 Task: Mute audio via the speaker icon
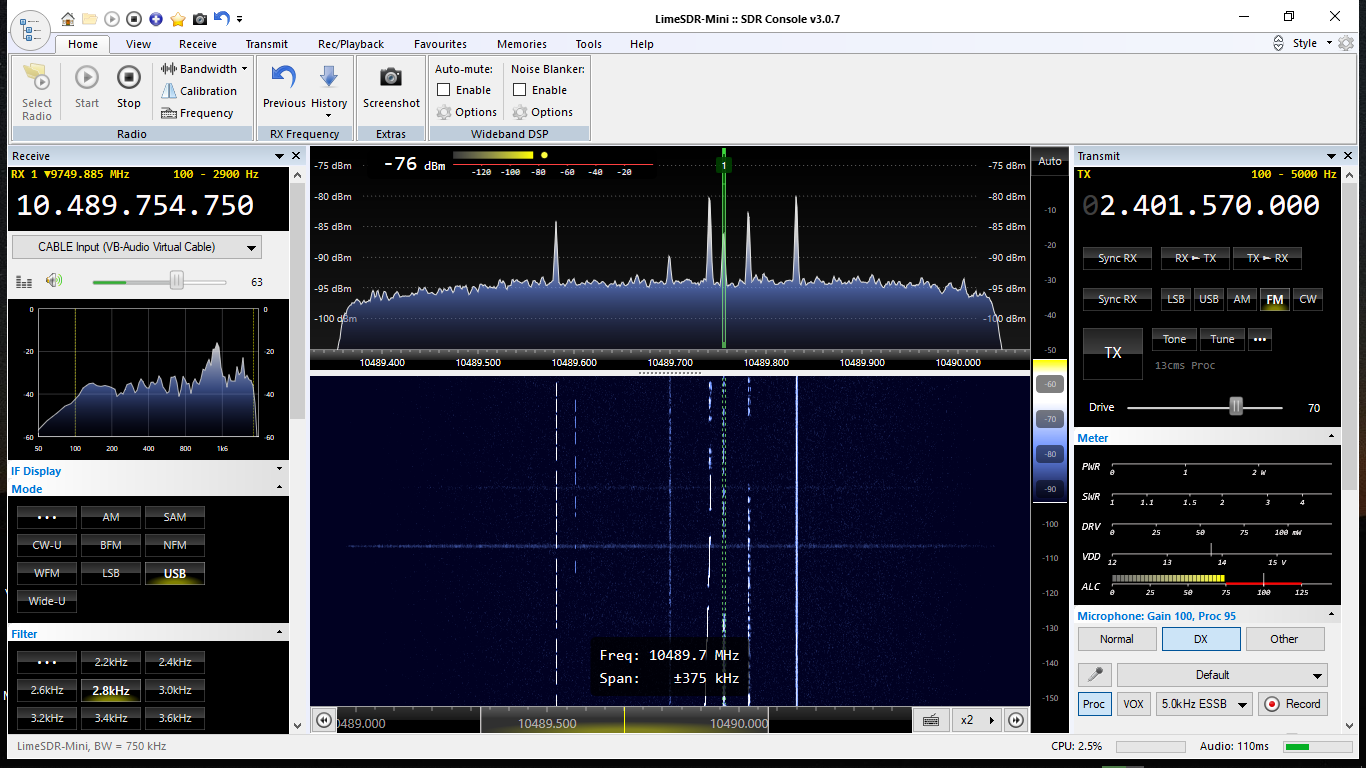click(54, 282)
